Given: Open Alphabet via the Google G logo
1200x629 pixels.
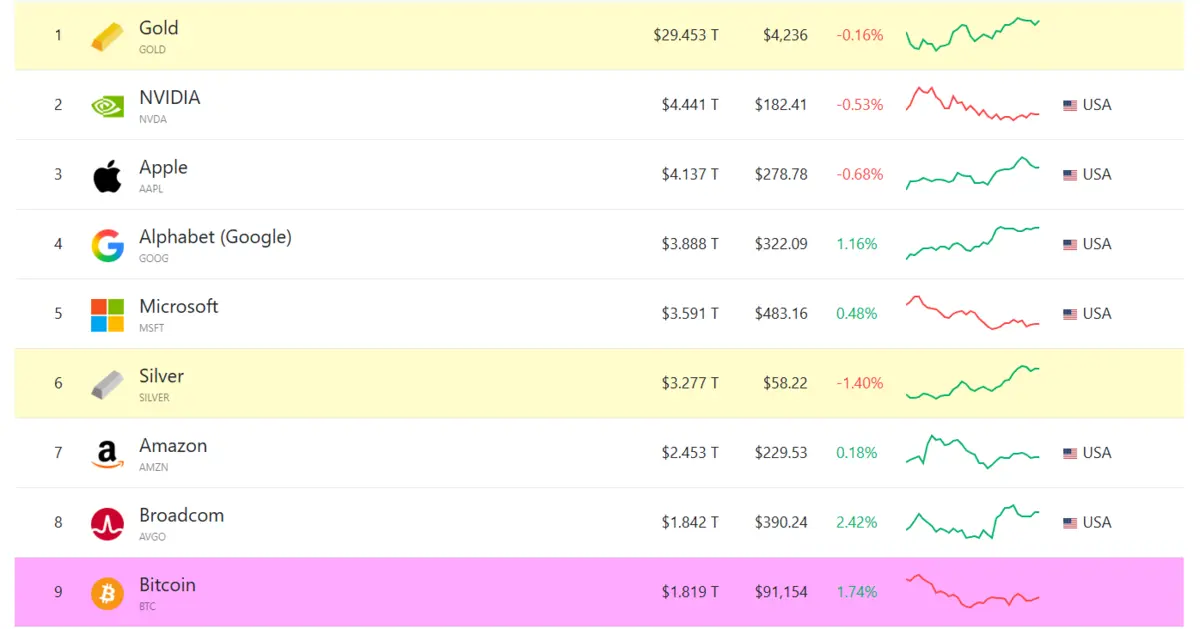Looking at the screenshot, I should [x=108, y=243].
